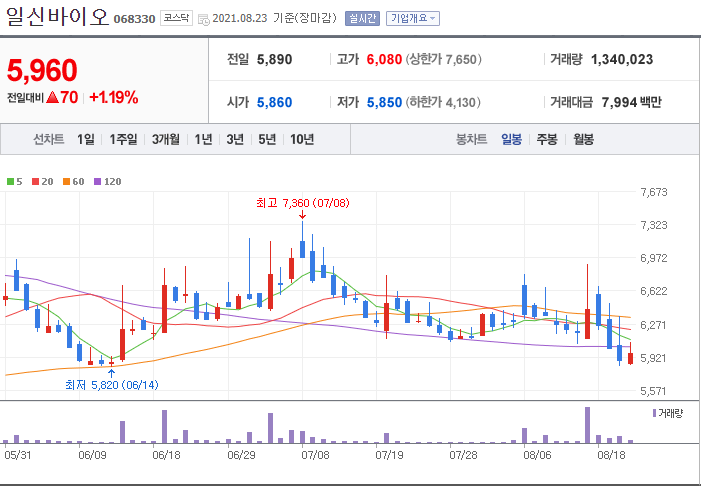Screen dimensions: 701x486
Task: Click the orange 60-day moving average swatch
Action: (66, 182)
